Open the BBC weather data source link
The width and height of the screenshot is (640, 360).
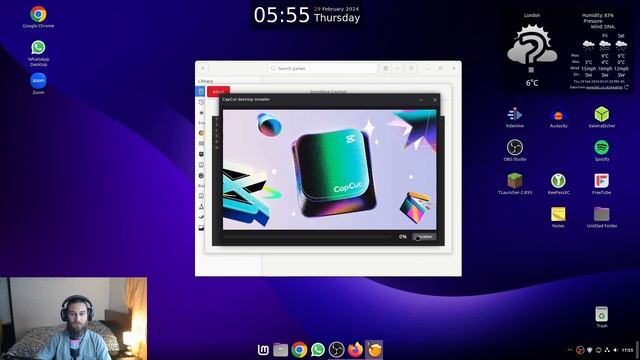(604, 87)
